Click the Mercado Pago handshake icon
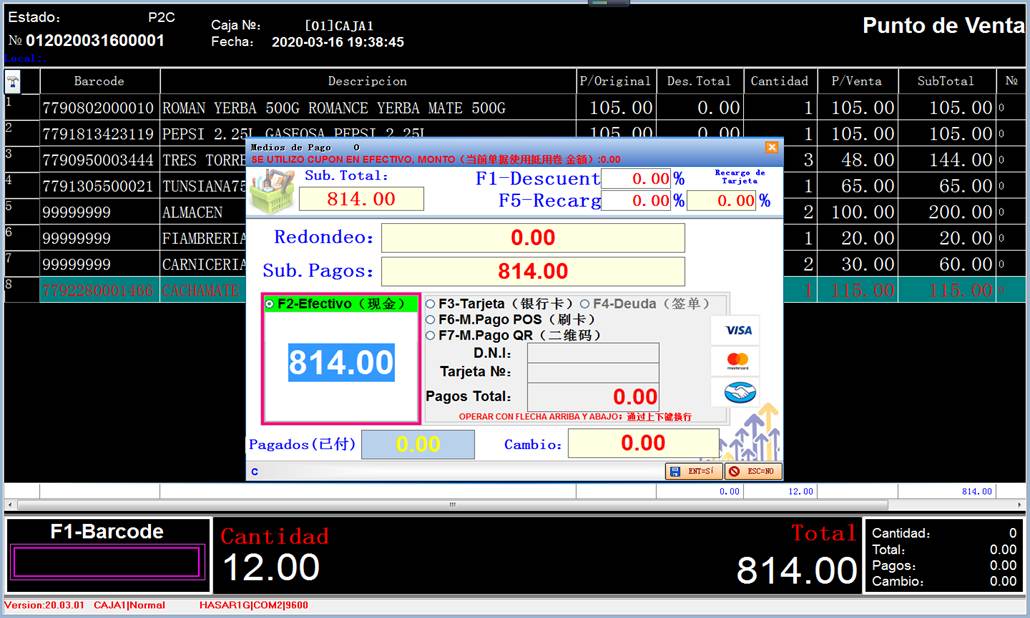The height and width of the screenshot is (618, 1030). point(739,392)
